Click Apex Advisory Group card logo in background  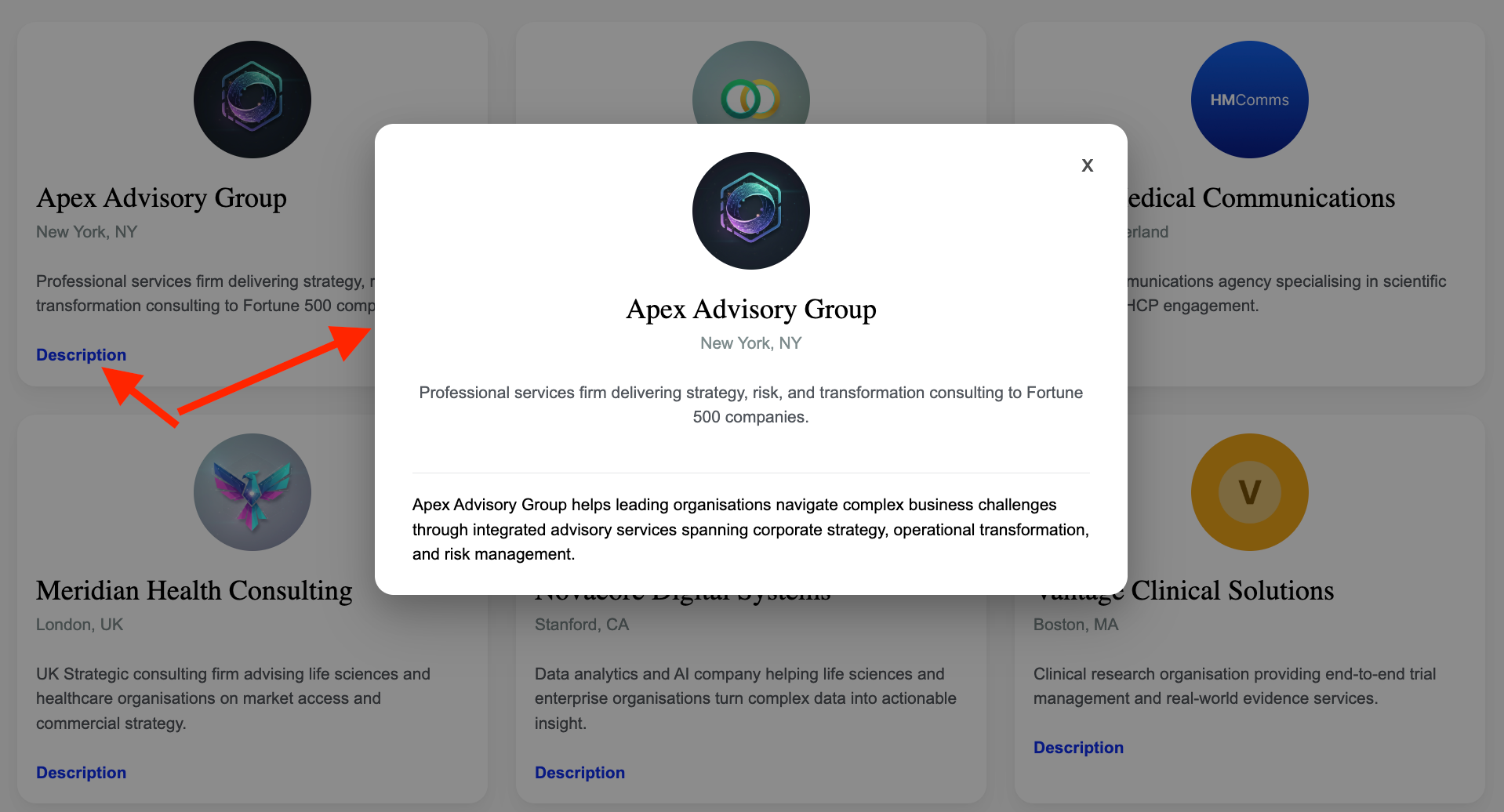click(252, 100)
